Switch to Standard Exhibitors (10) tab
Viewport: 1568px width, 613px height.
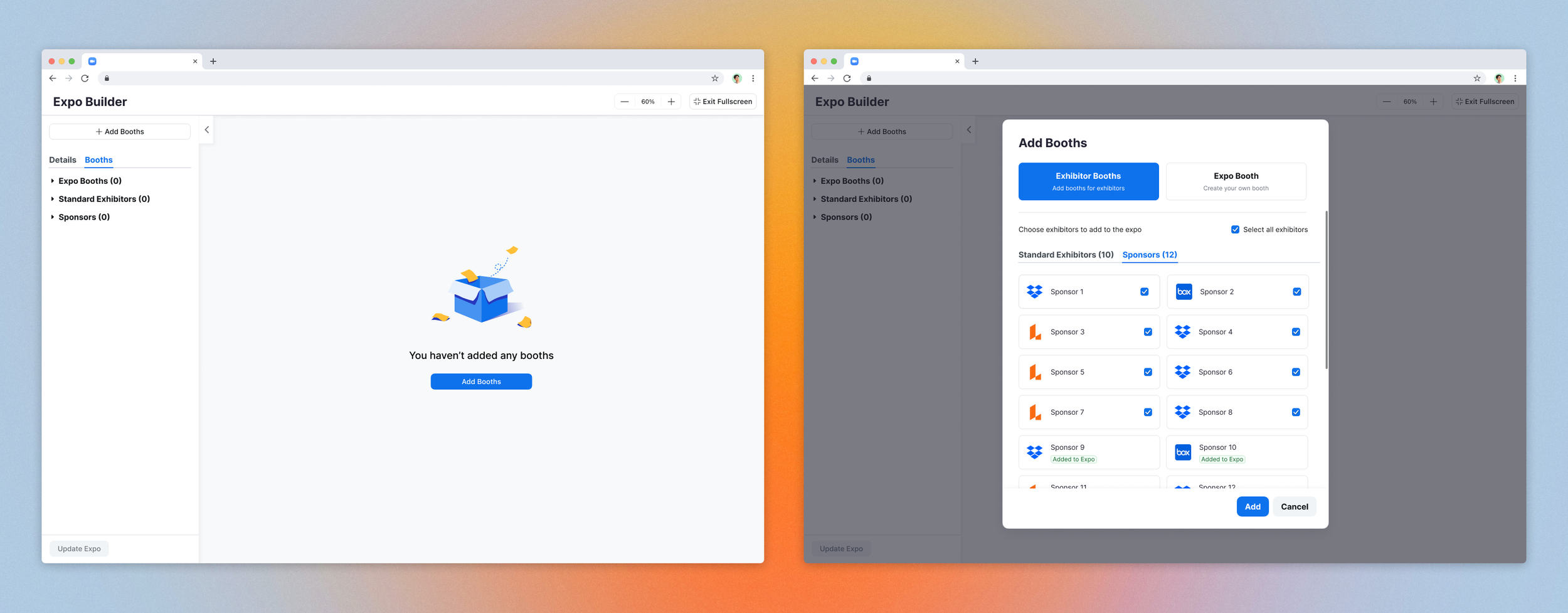tap(1066, 255)
